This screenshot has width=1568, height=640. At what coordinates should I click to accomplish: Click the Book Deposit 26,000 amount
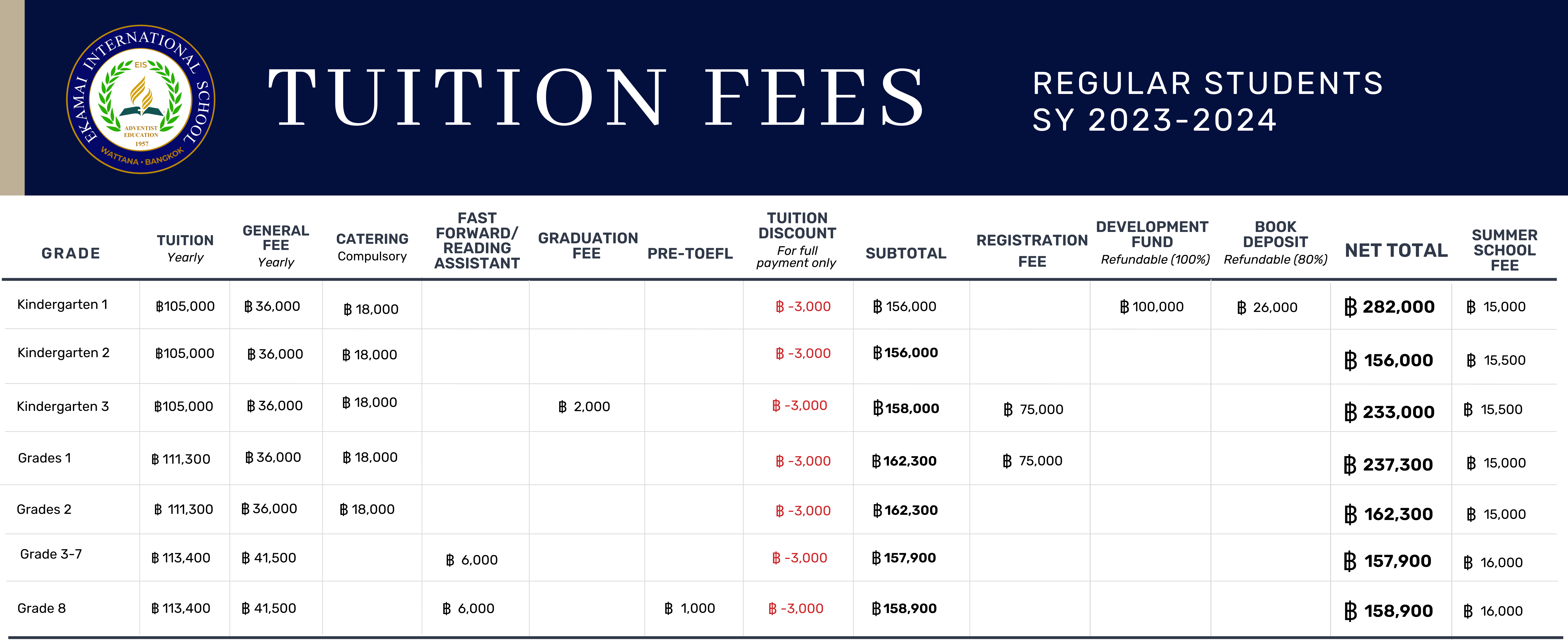[1267, 307]
